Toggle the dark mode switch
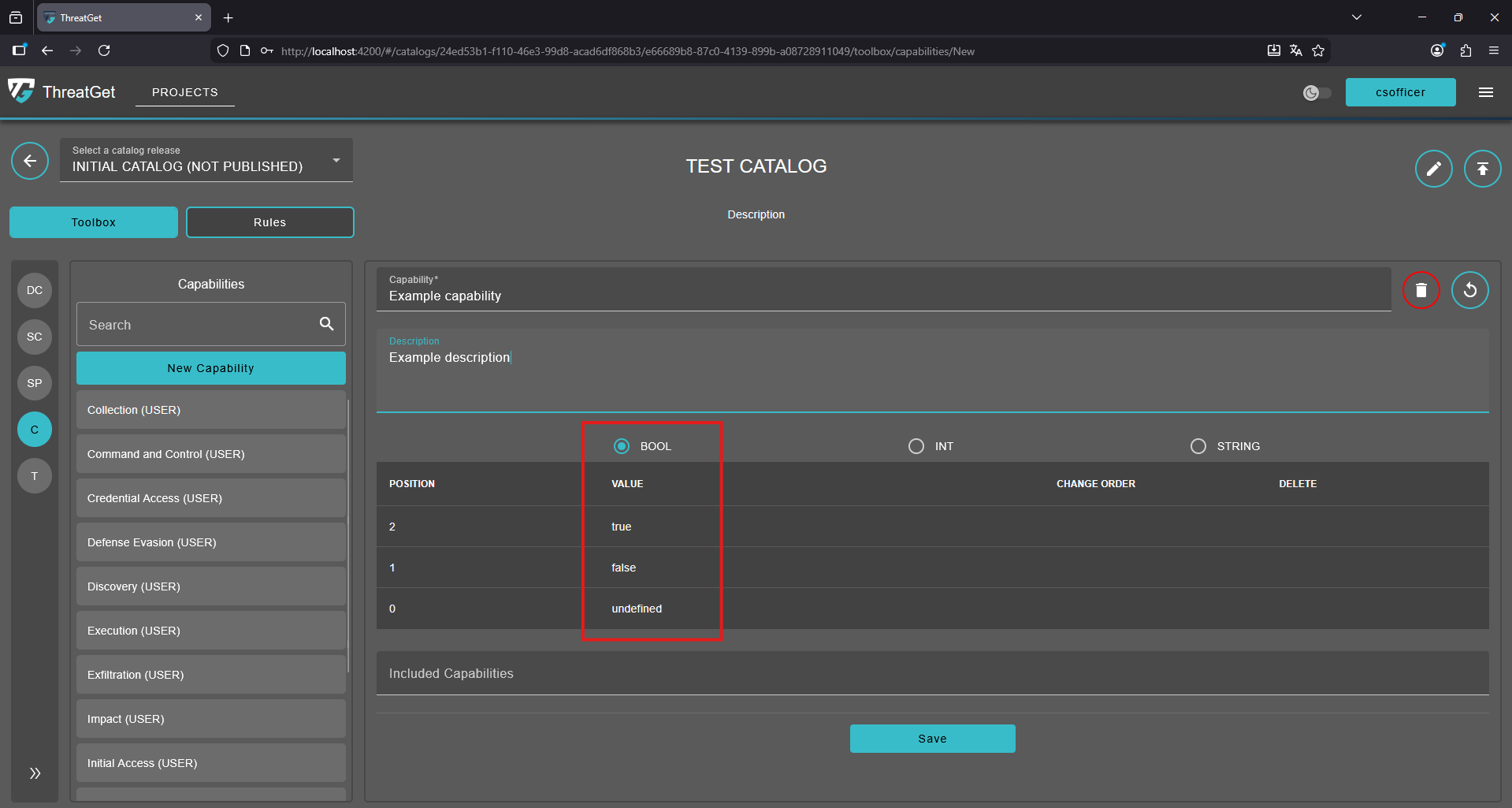This screenshot has width=1512, height=808. 1317,93
